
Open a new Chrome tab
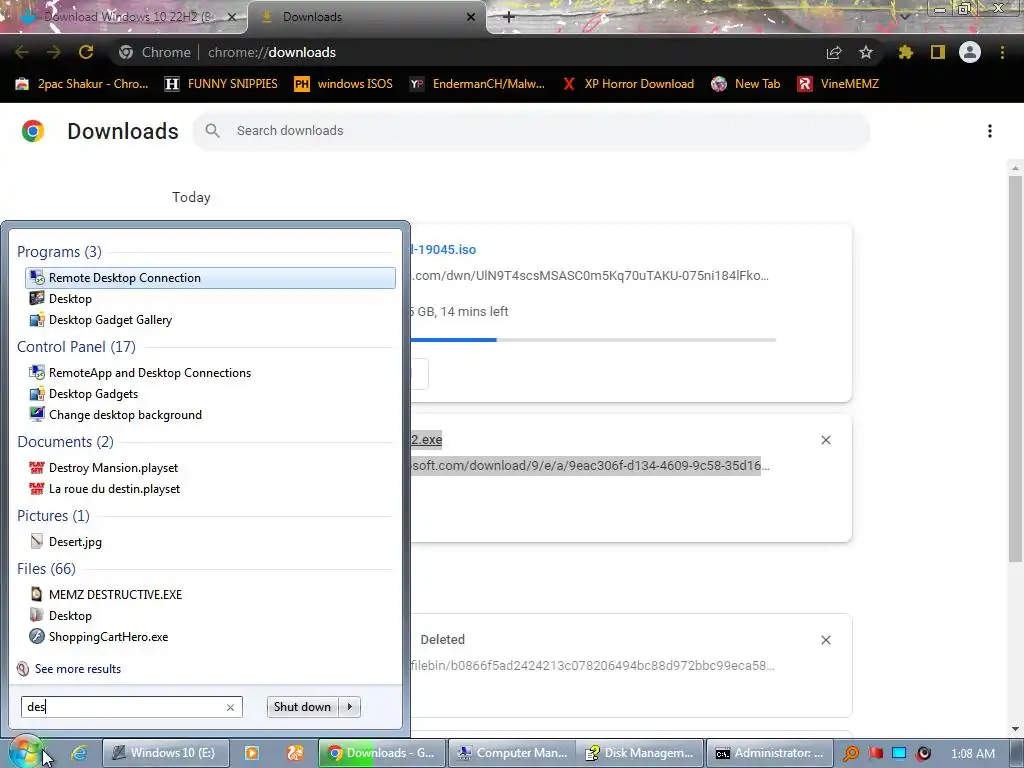(509, 17)
